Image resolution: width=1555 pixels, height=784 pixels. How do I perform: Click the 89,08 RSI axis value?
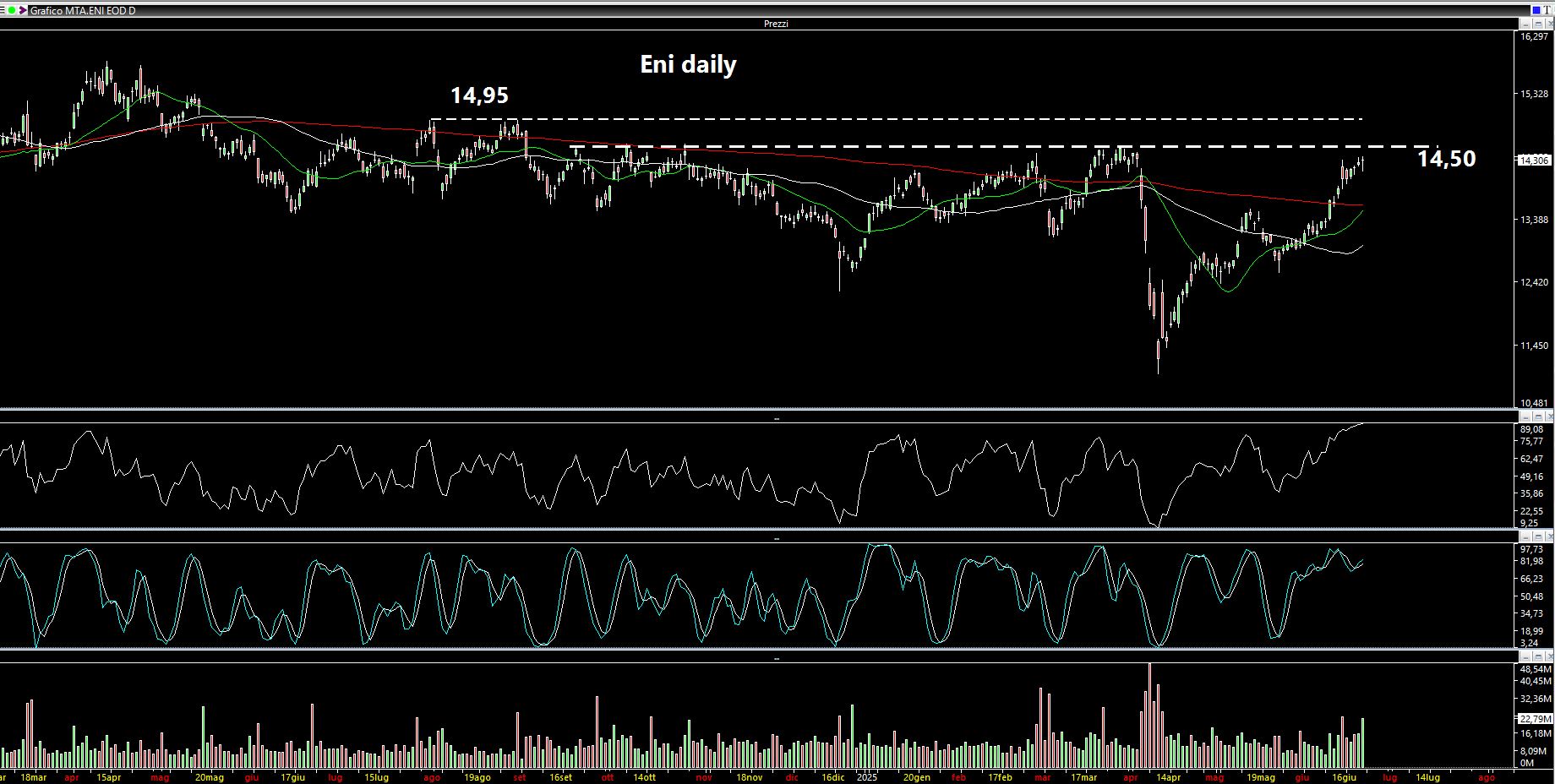pyautogui.click(x=1531, y=429)
